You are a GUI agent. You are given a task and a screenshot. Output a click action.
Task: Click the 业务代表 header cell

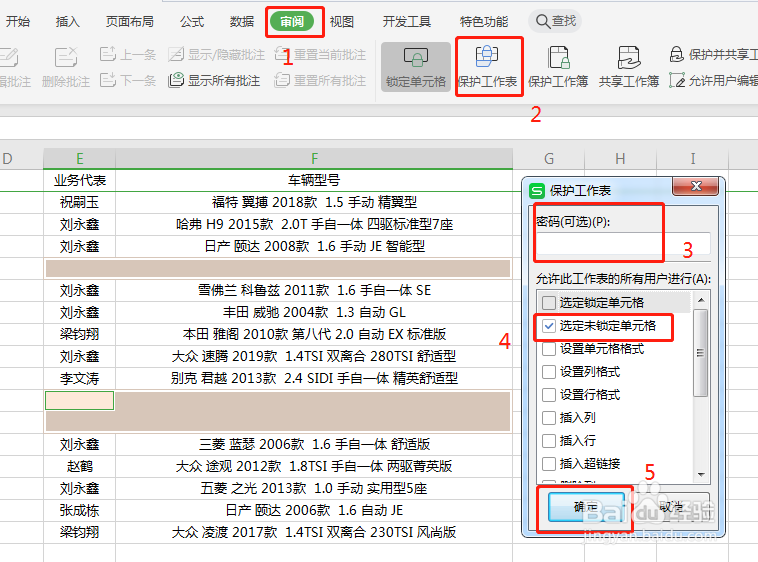pos(79,180)
